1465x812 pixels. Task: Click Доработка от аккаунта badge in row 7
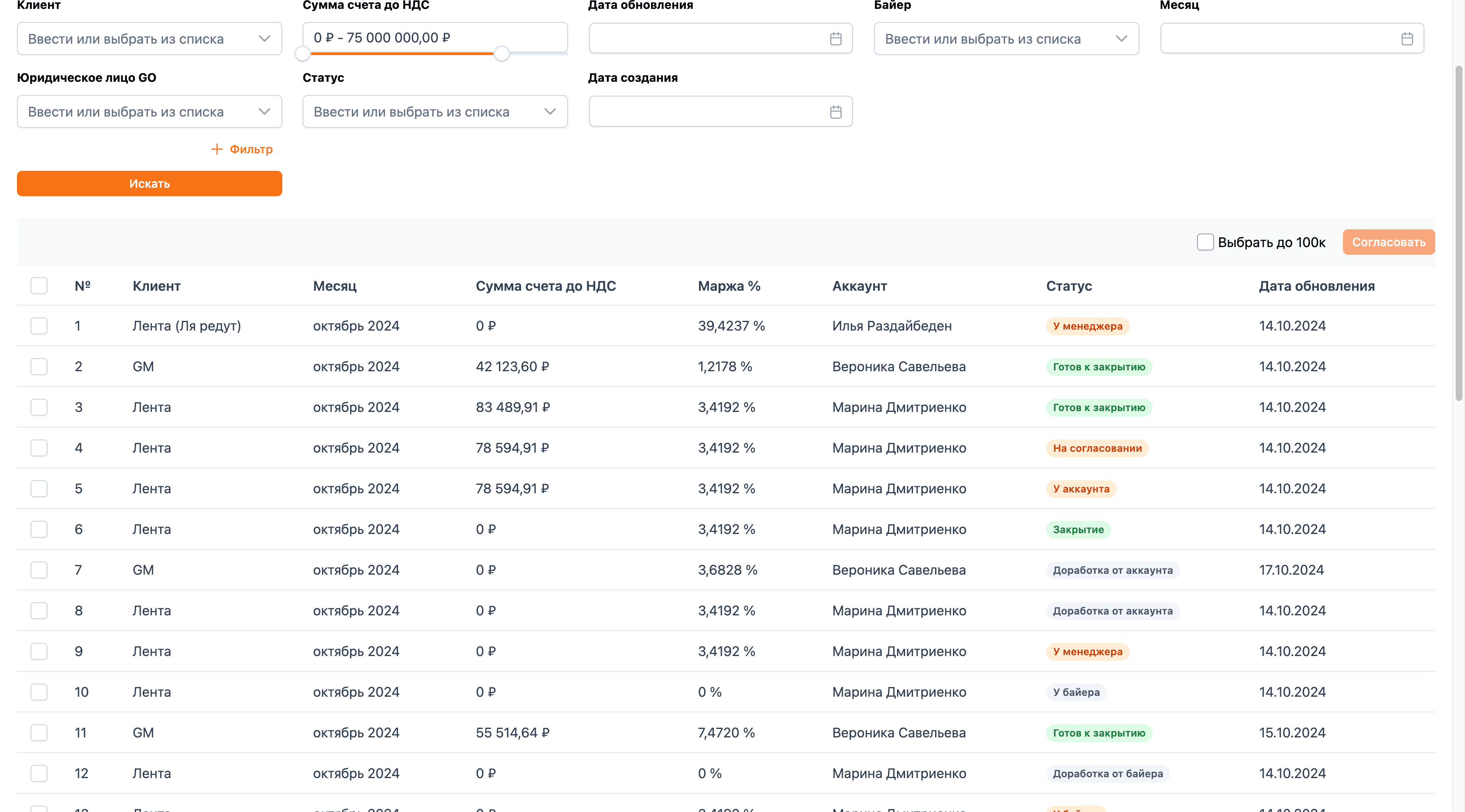1112,570
